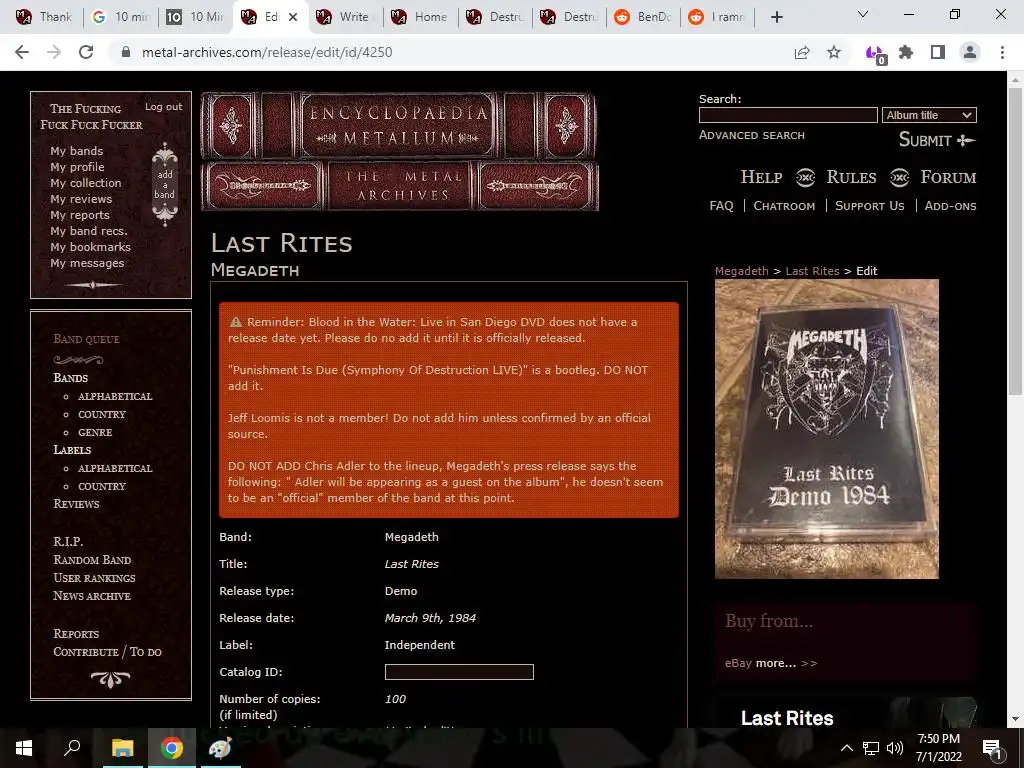1024x768 pixels.
Task: Share this page icon in address bar
Action: (x=802, y=52)
